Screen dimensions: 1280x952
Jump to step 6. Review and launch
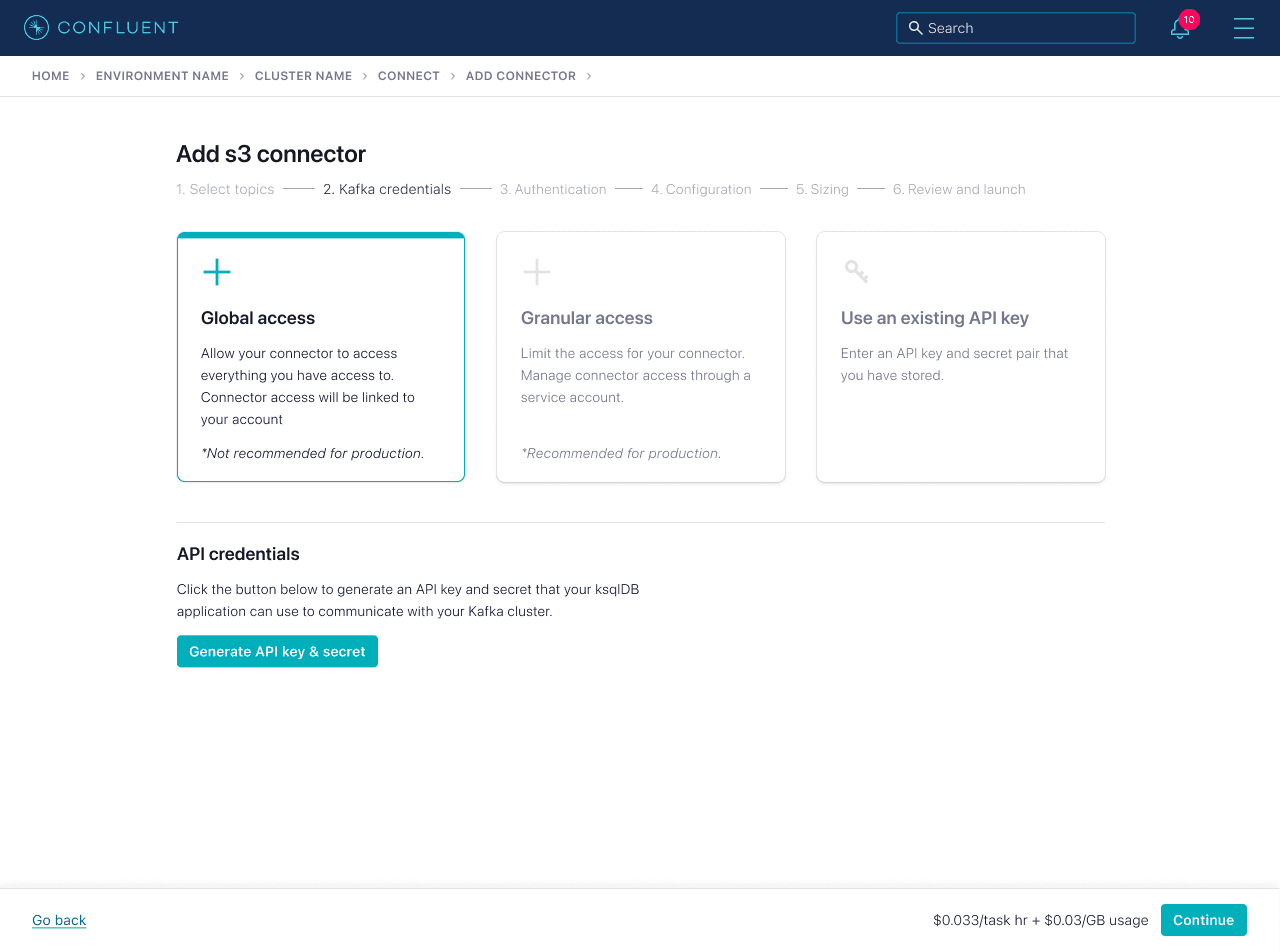pos(959,189)
